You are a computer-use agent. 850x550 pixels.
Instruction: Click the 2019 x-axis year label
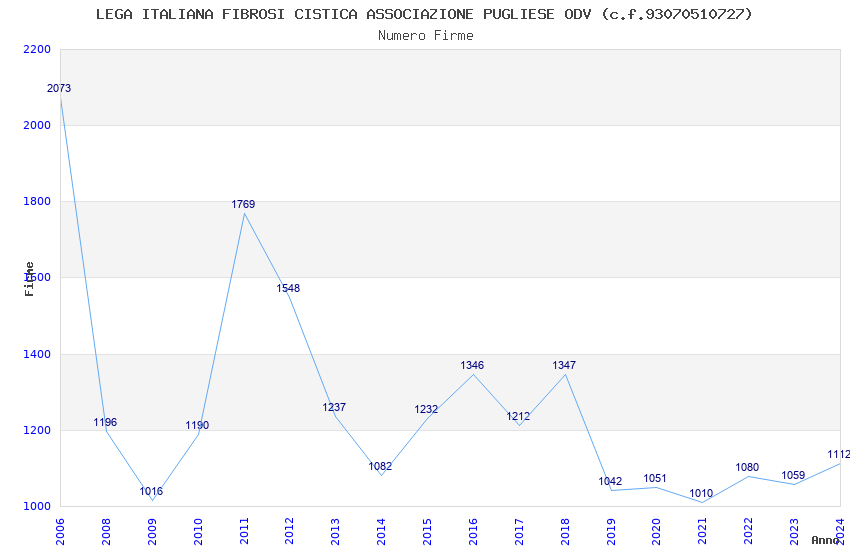(611, 532)
